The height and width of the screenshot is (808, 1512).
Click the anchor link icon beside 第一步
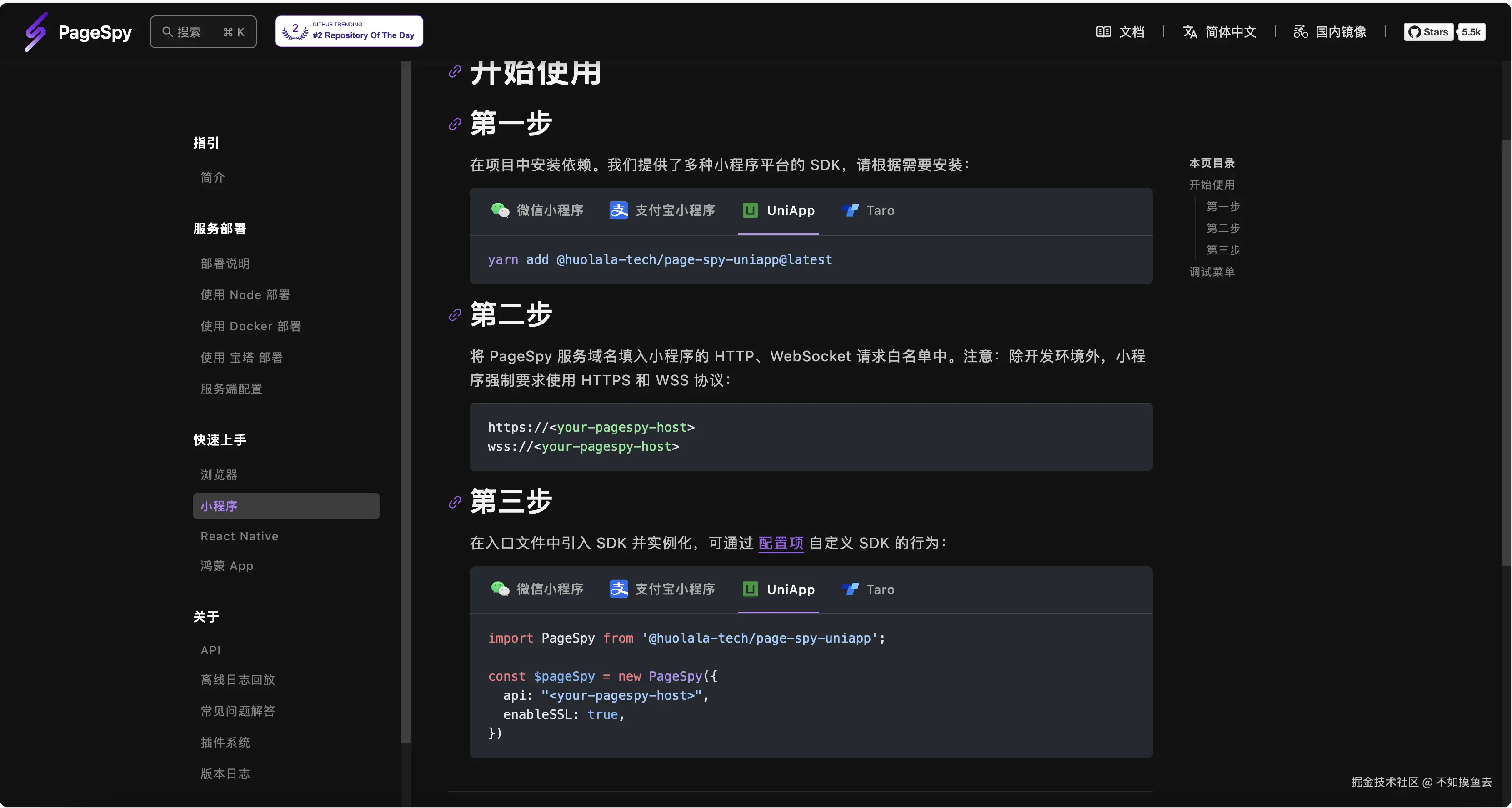(455, 124)
